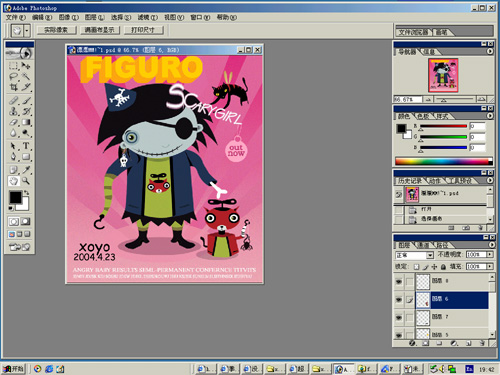
Task: Select the Zoom magnifier tool
Action: click(26, 181)
